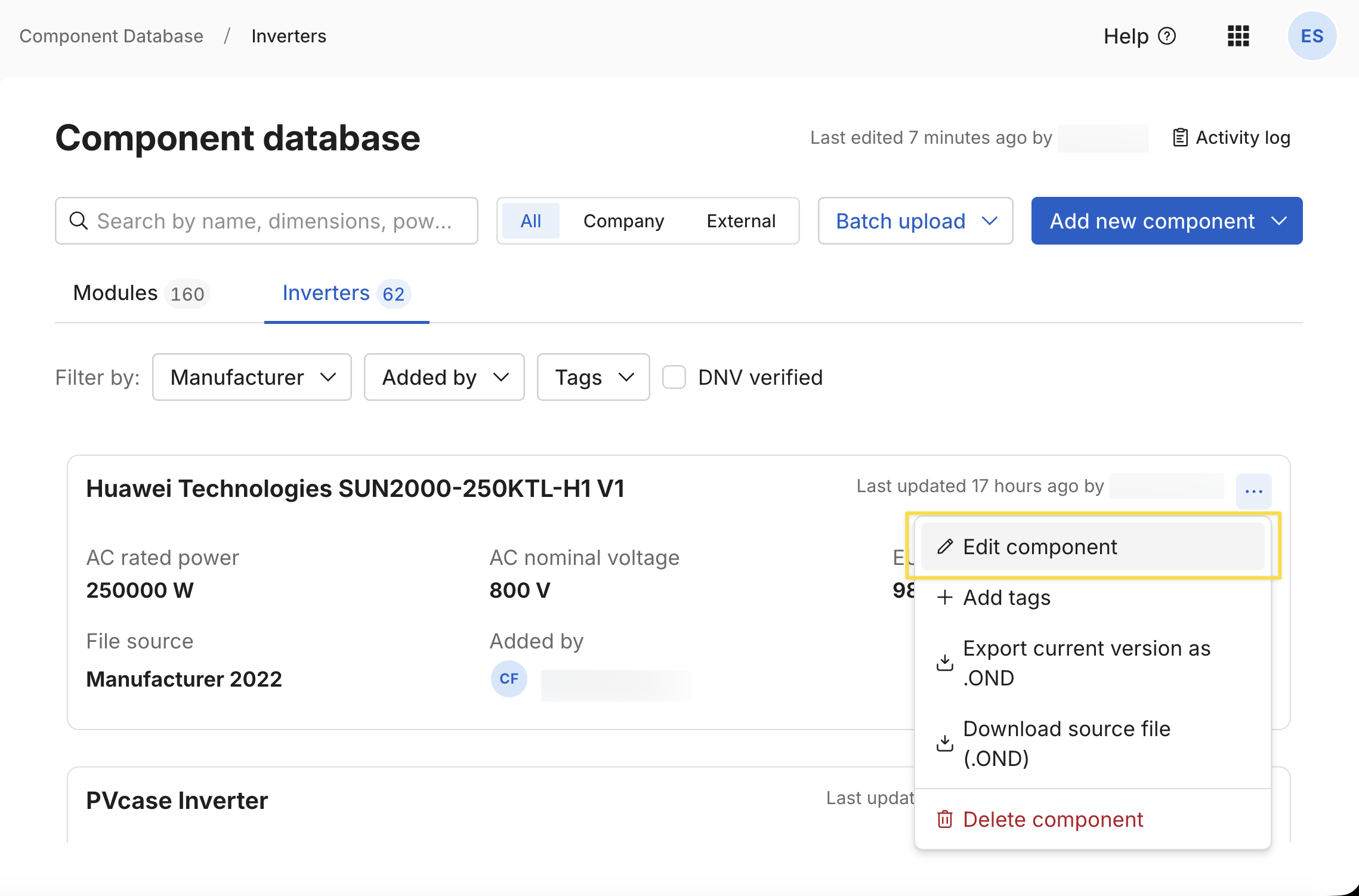Click the Modules count badge 160
1359x896 pixels.
click(x=187, y=293)
